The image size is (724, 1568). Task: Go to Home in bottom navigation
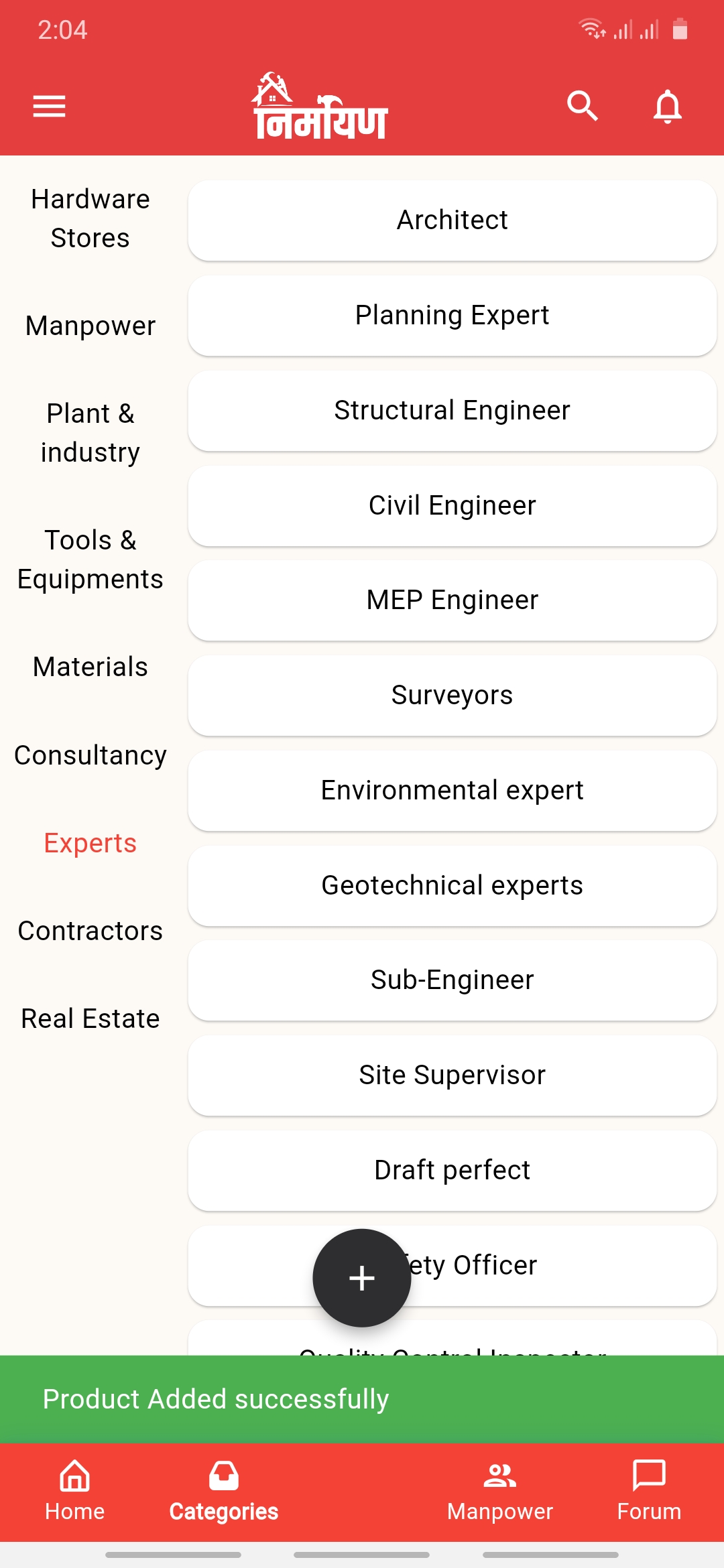75,1492
